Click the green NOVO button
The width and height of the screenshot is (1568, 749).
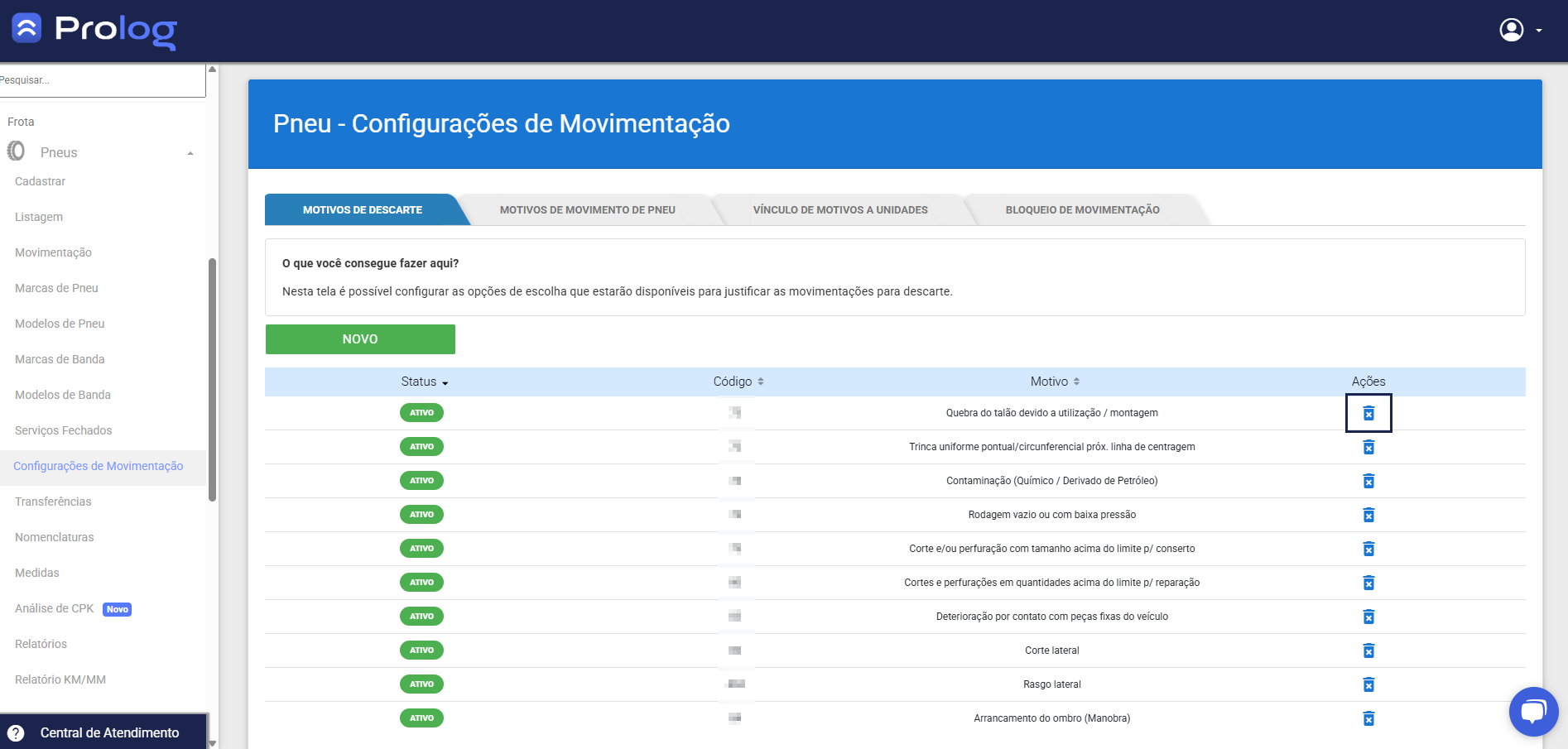click(x=360, y=339)
